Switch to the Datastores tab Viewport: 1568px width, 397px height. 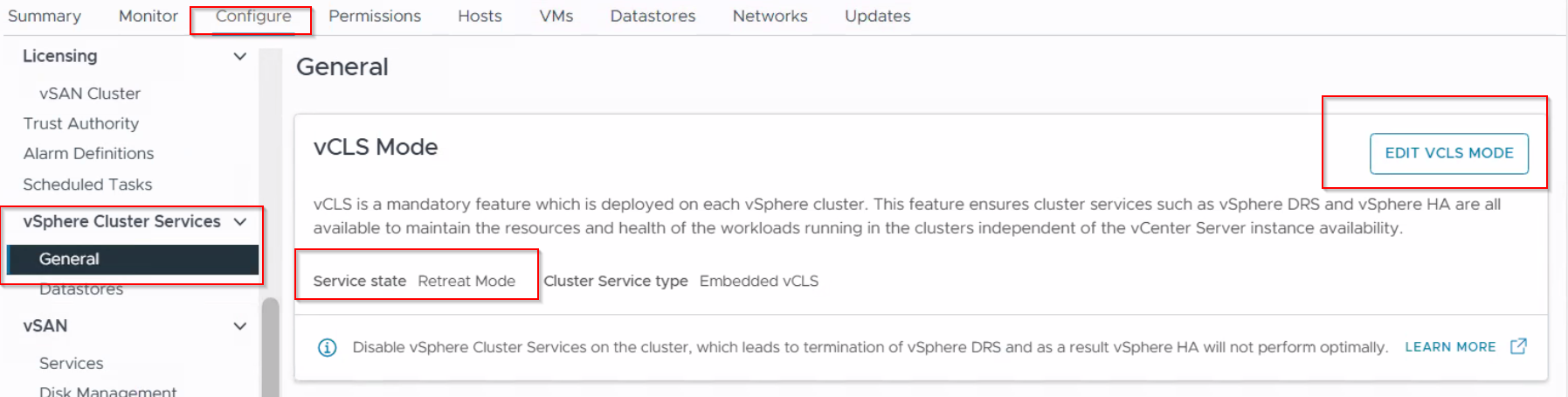pyautogui.click(x=653, y=16)
